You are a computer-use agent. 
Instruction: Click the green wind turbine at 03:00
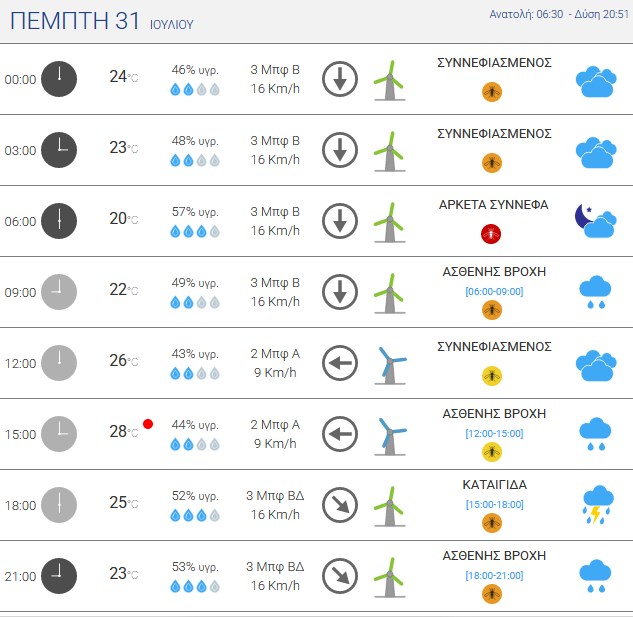(390, 151)
